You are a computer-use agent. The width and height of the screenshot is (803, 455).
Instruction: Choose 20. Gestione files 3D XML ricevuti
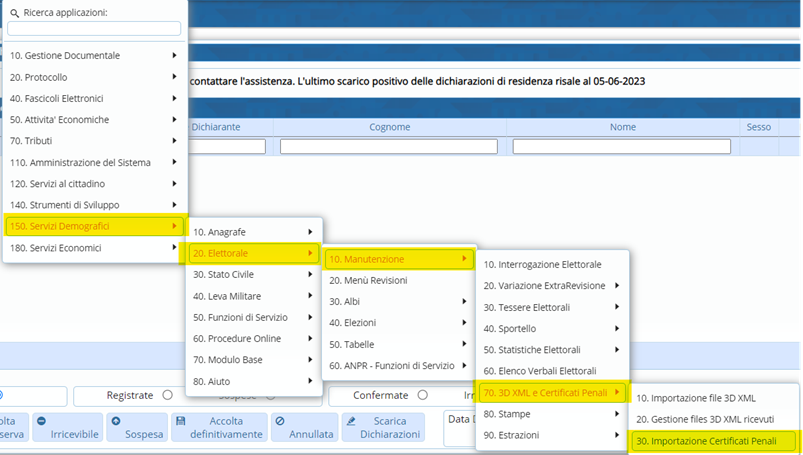[705, 419]
